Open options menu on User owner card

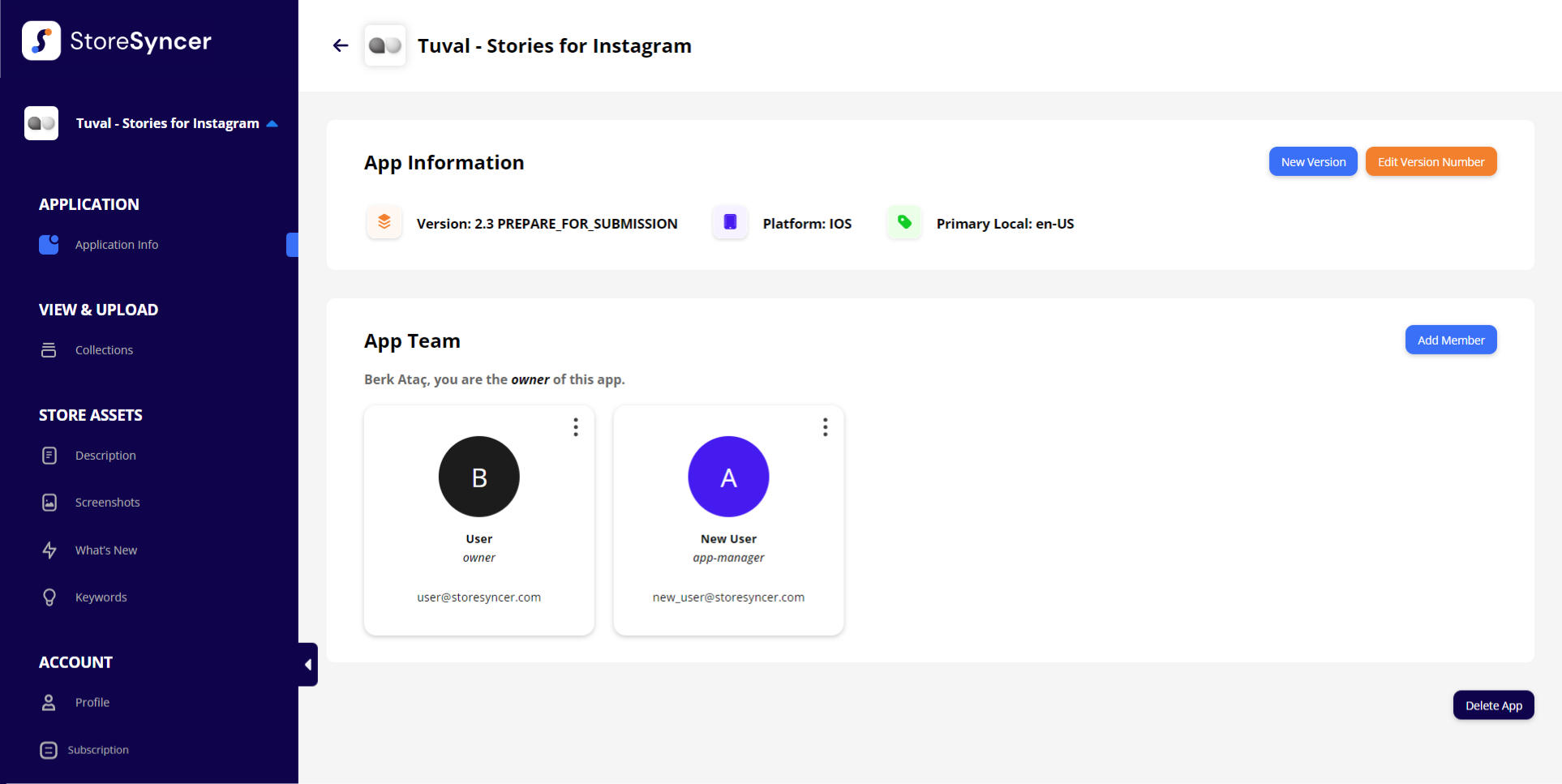[x=576, y=427]
